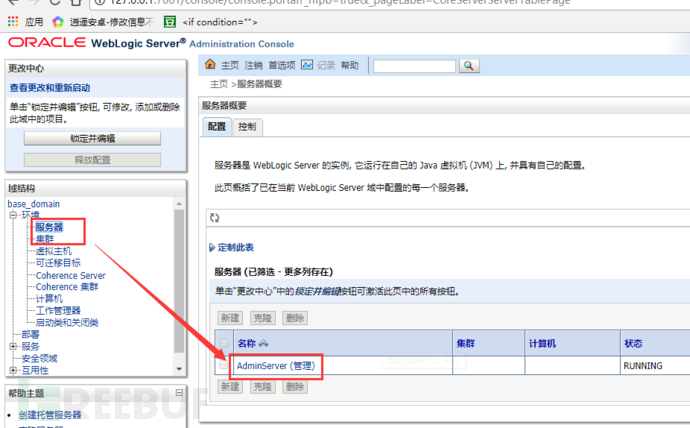Select 计算机 in the domain tree
This screenshot has width=690, height=428.
click(49, 299)
